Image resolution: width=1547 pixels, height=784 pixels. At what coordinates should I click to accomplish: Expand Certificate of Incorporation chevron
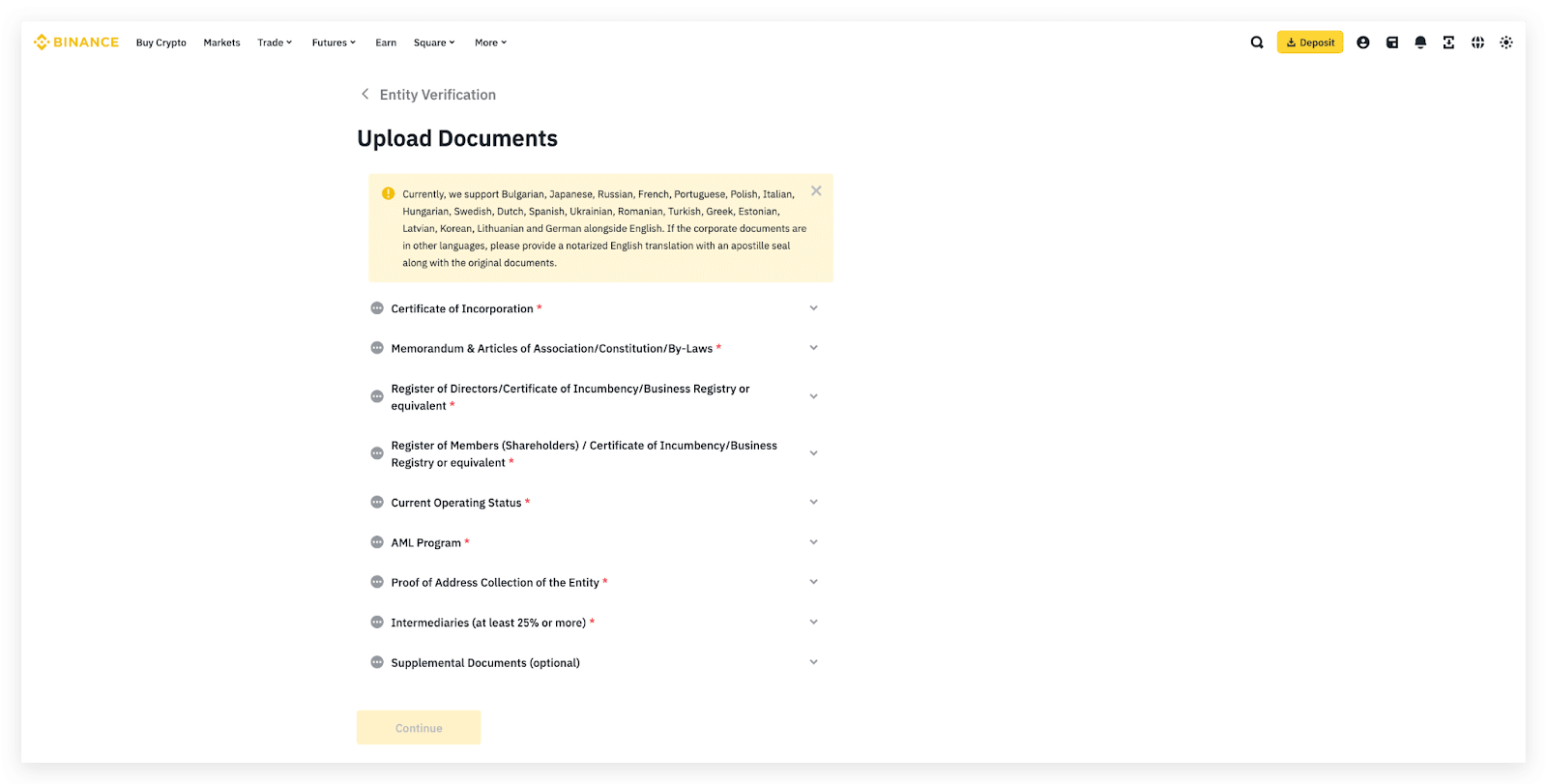coord(813,308)
